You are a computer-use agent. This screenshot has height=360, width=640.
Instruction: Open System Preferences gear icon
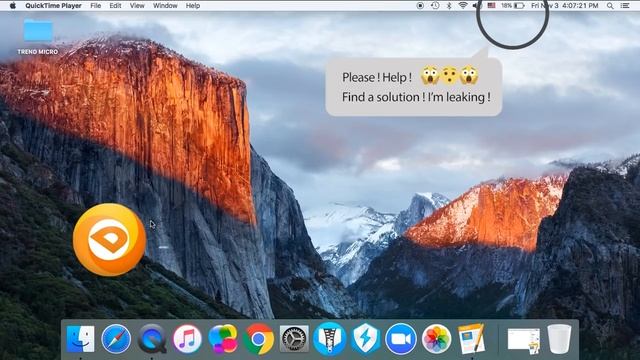click(x=294, y=339)
